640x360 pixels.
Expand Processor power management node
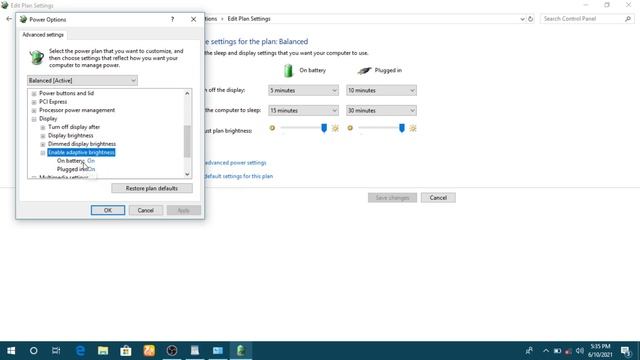click(x=34, y=111)
